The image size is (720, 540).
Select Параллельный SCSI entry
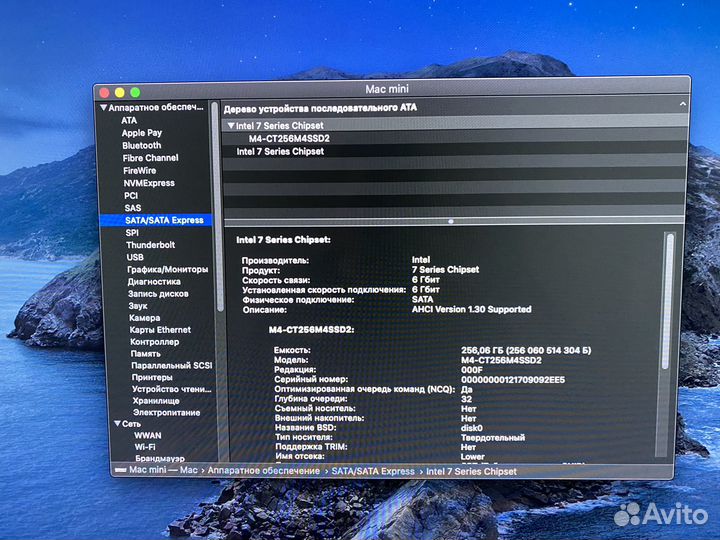[x=172, y=366]
